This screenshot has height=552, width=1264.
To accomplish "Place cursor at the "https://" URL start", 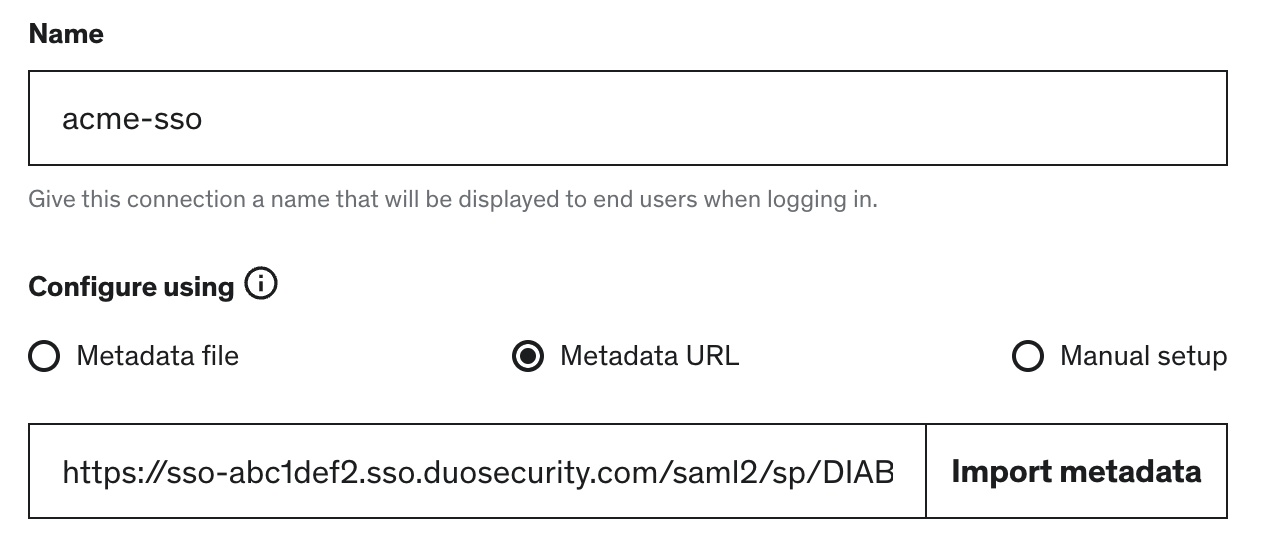I will (64, 471).
